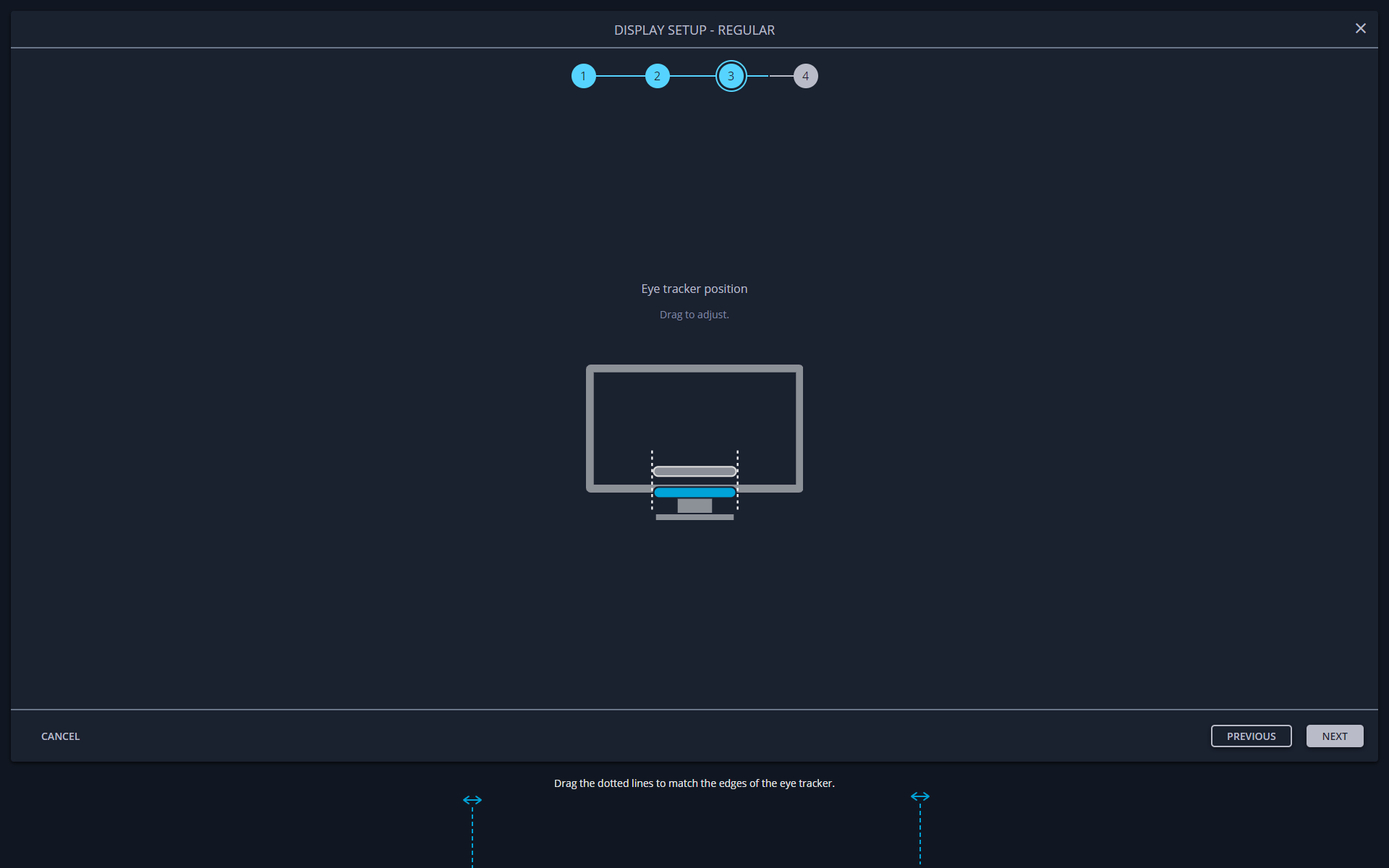Click the Drag to adjust hint text
Viewport: 1389px width, 868px height.
pyautogui.click(x=694, y=315)
